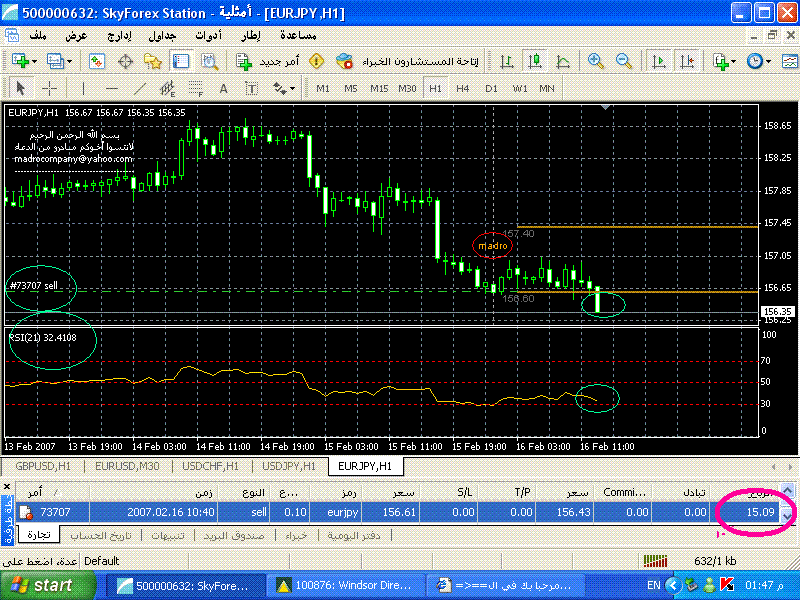The height and width of the screenshot is (600, 800).
Task: Select the trendline drawing tool
Action: pos(139,88)
